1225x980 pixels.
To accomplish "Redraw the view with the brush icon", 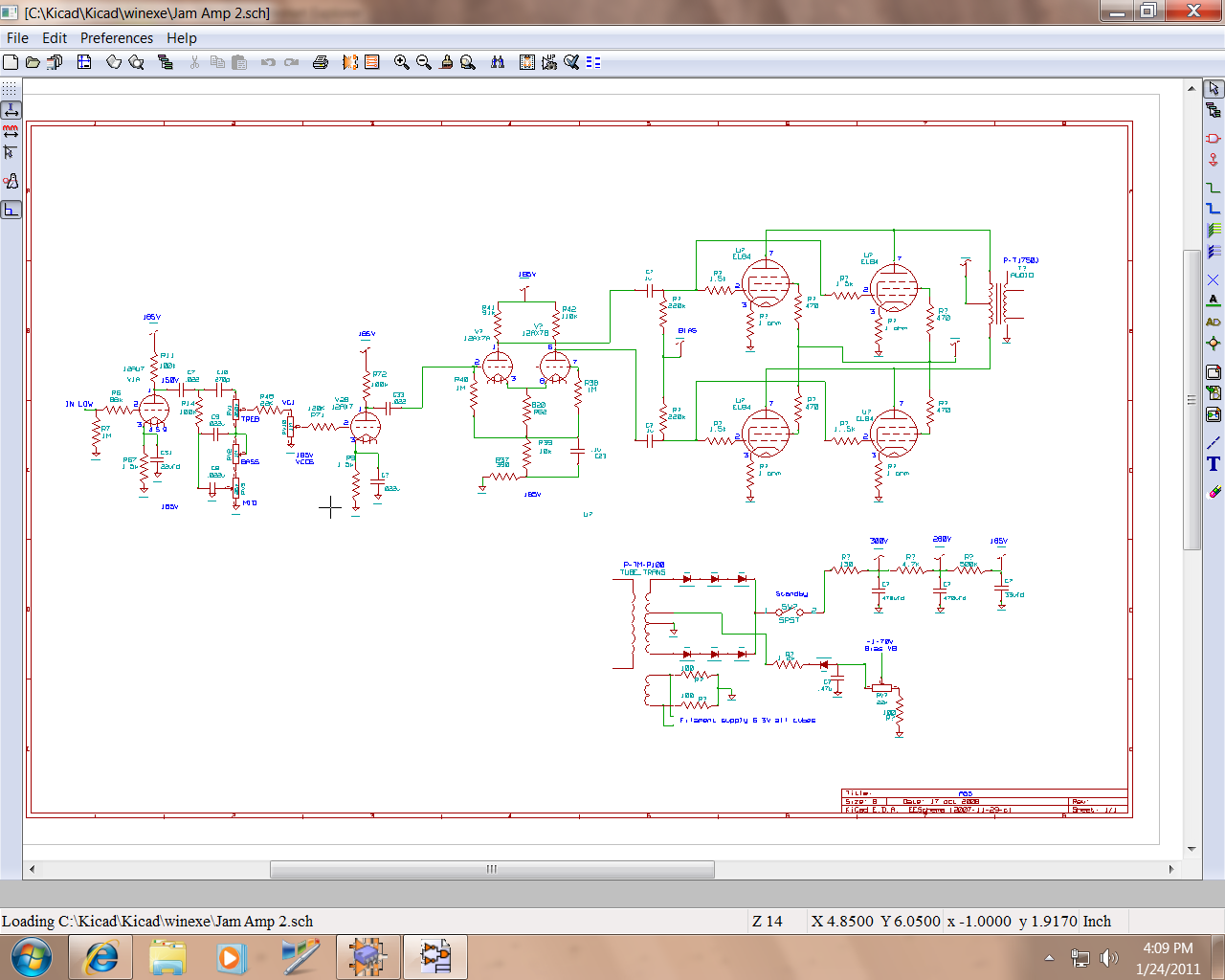I will pos(446,62).
